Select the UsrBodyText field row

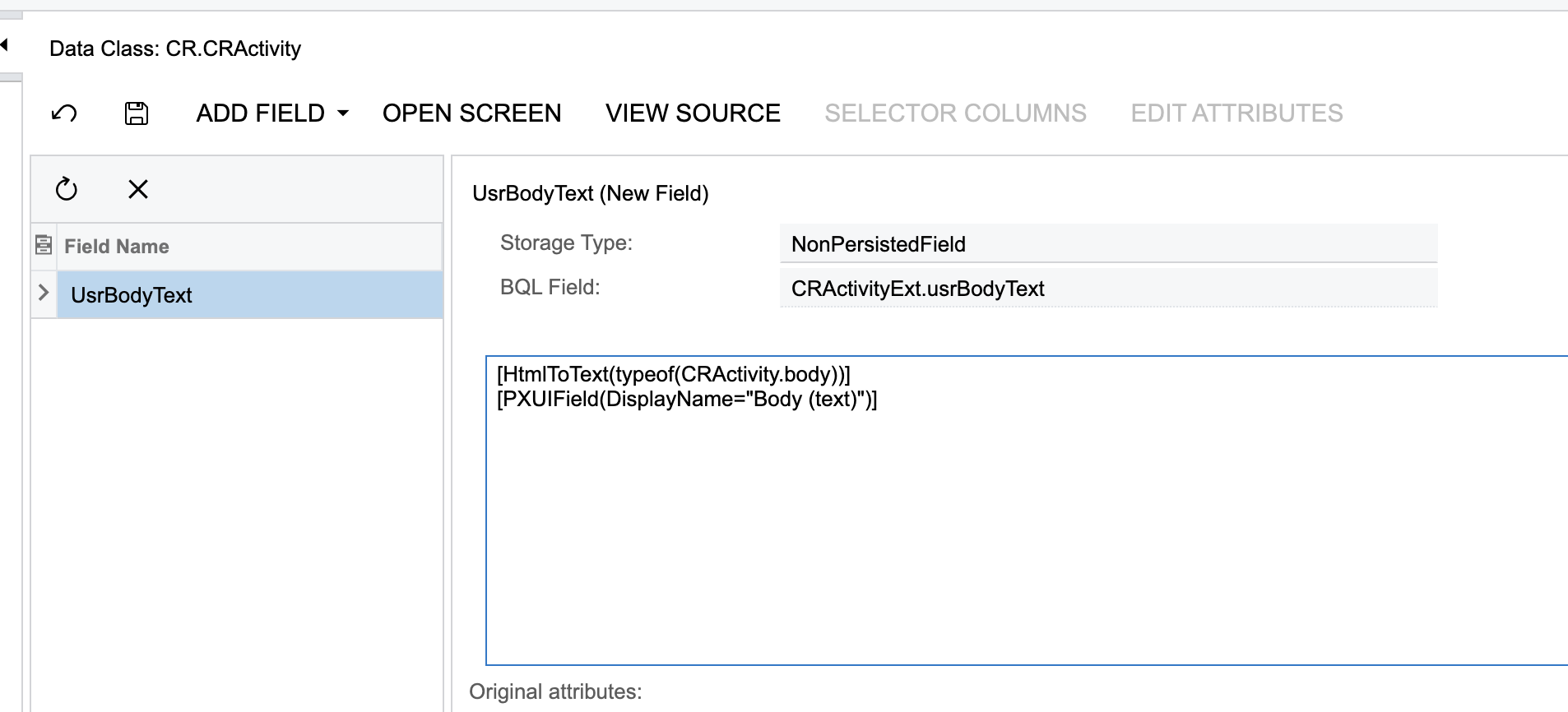(248, 295)
